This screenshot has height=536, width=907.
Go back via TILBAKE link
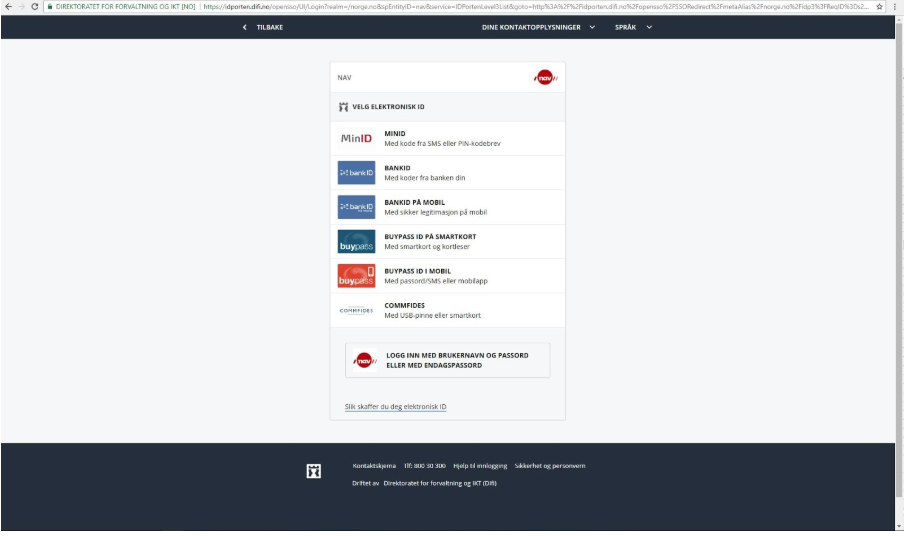tap(270, 27)
